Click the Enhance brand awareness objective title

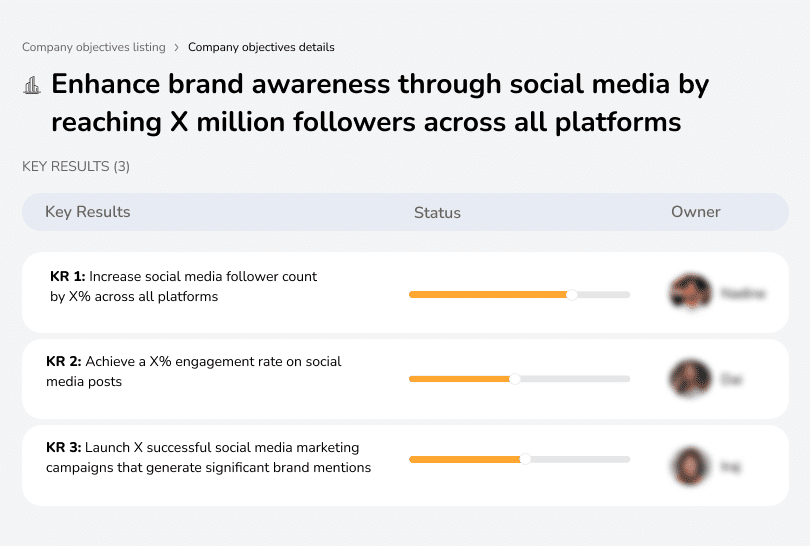pos(380,103)
